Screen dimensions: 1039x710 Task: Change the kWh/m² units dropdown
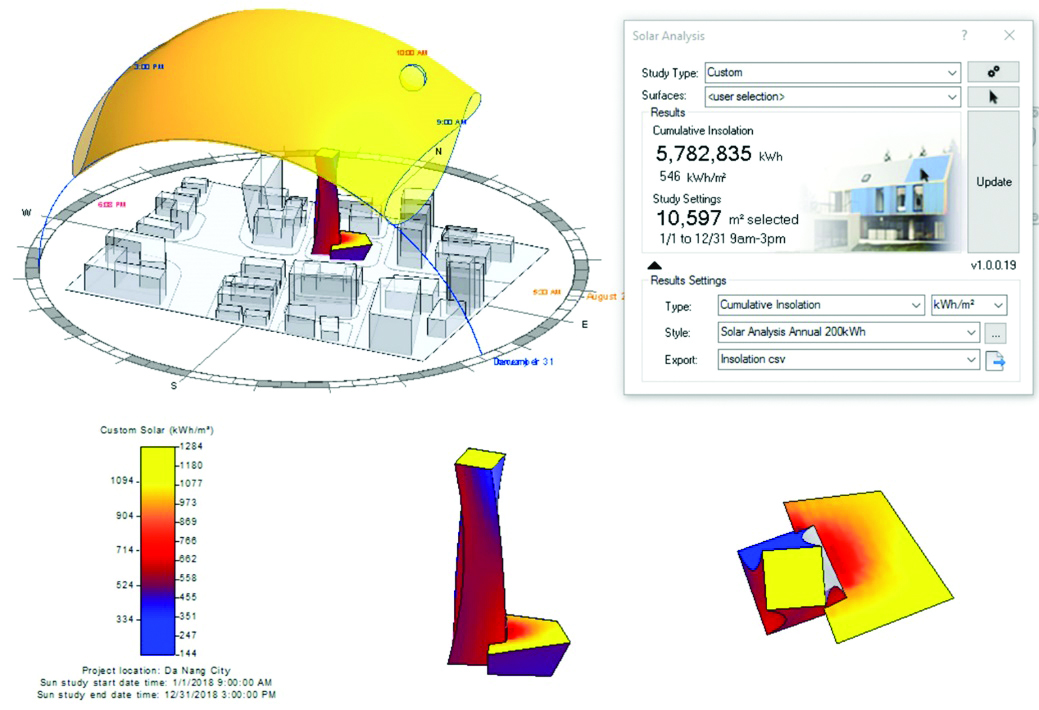click(x=969, y=306)
